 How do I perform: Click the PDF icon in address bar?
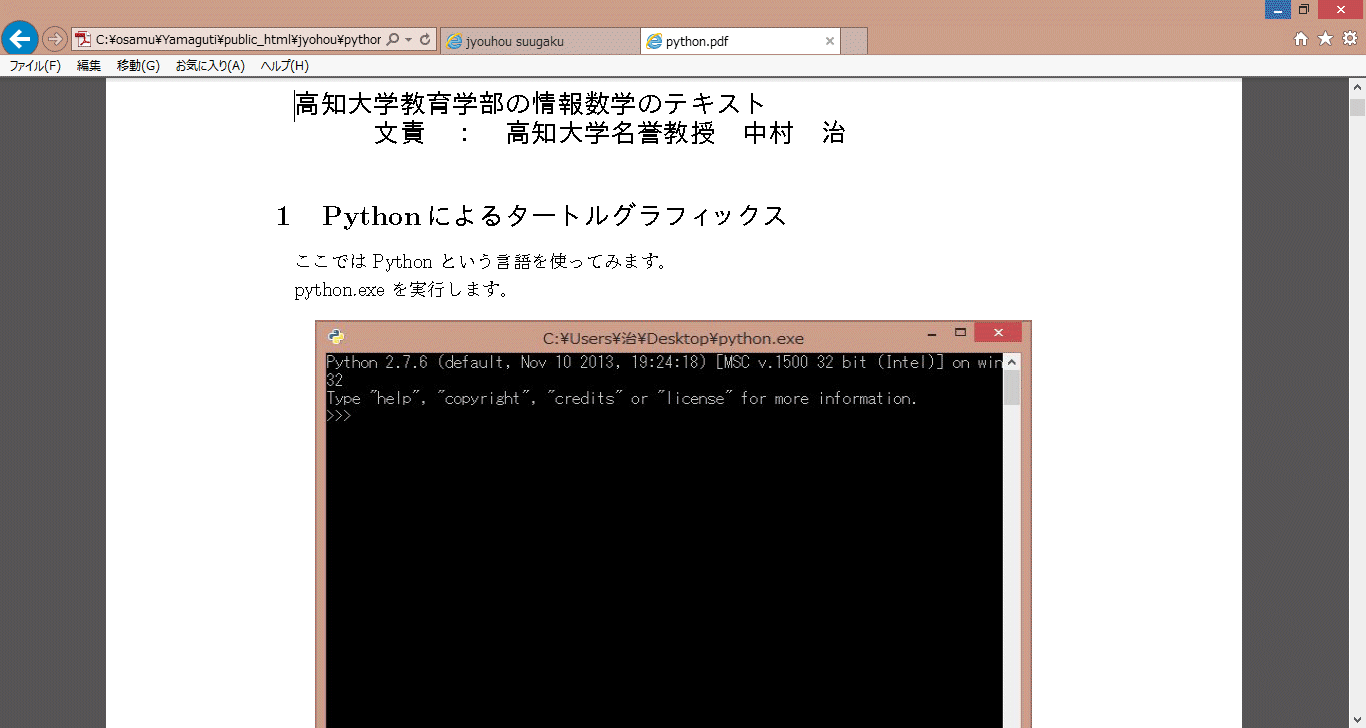click(84, 40)
